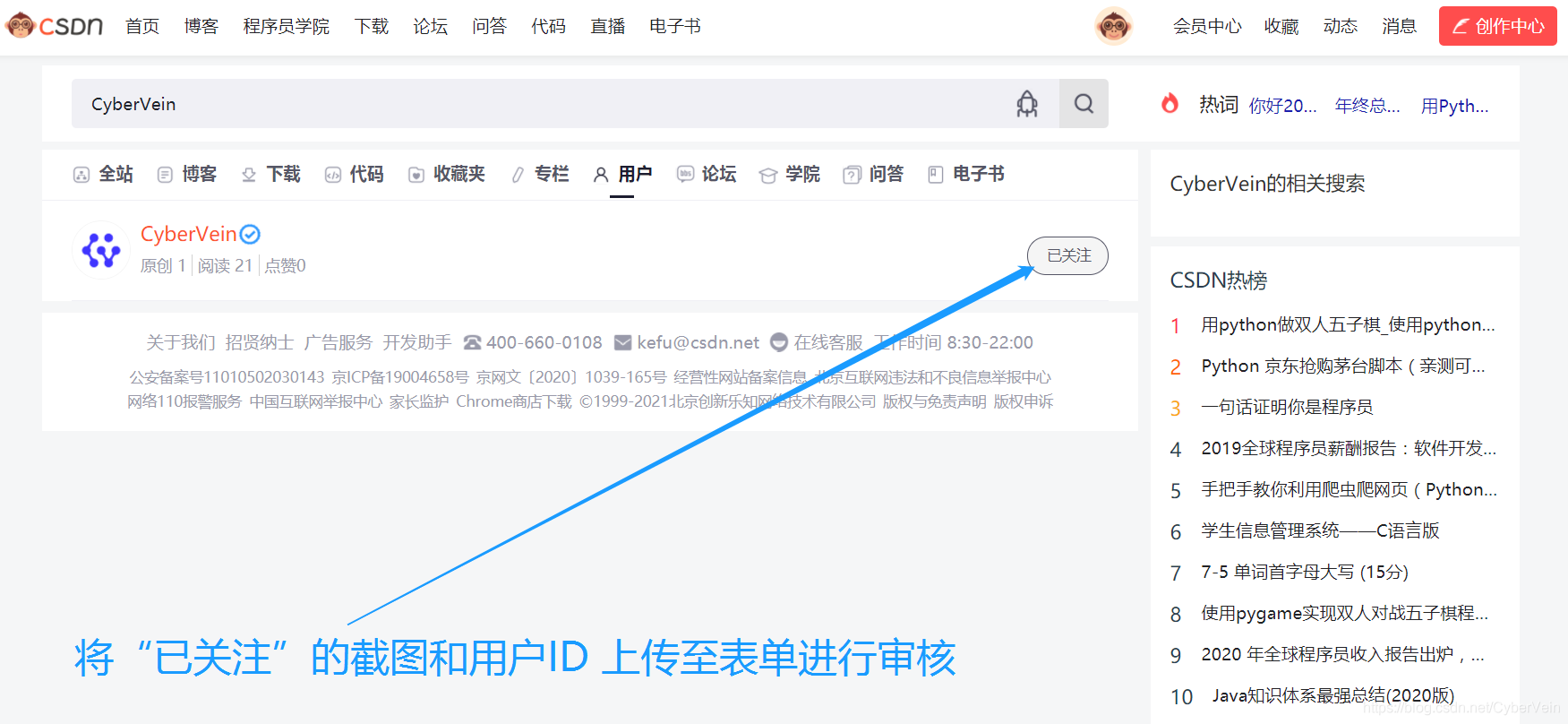Click the CSDN logo

point(55,26)
